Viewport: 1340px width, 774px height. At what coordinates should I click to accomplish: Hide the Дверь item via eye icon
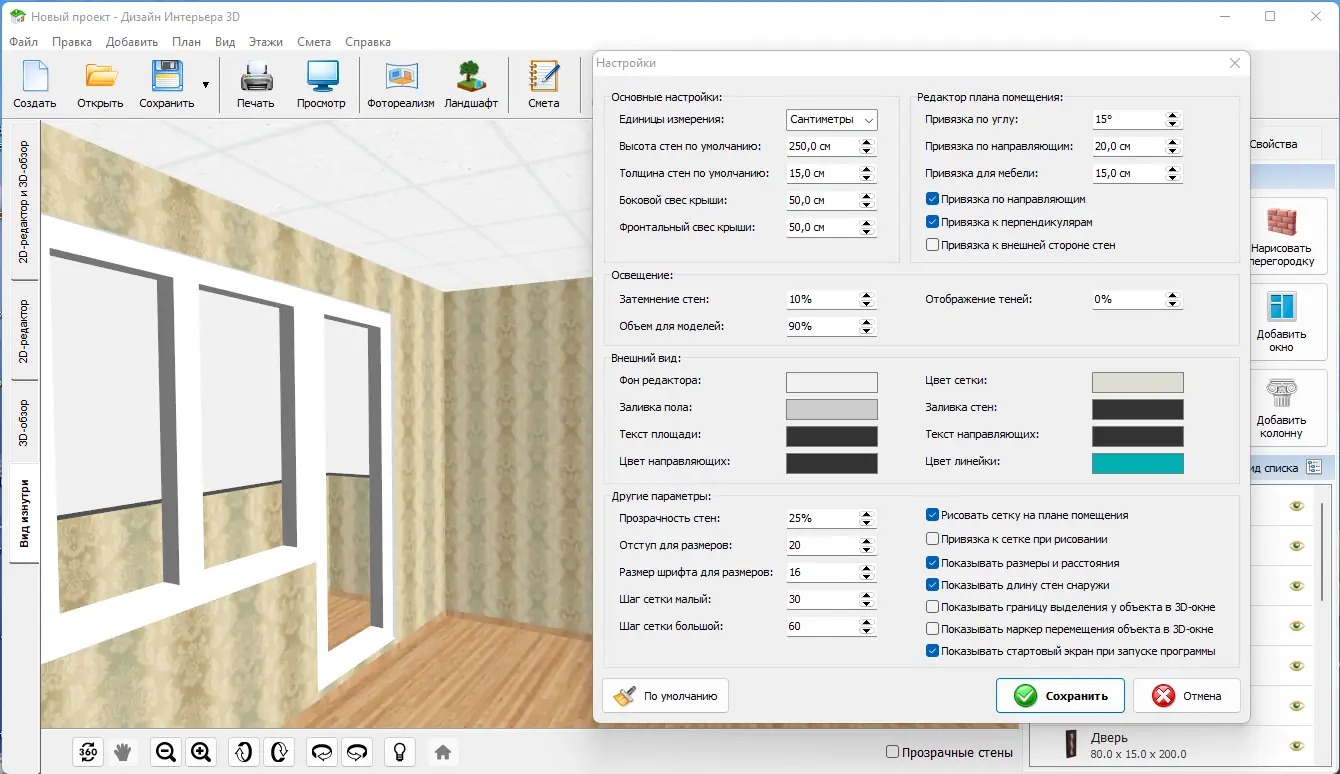[1297, 745]
